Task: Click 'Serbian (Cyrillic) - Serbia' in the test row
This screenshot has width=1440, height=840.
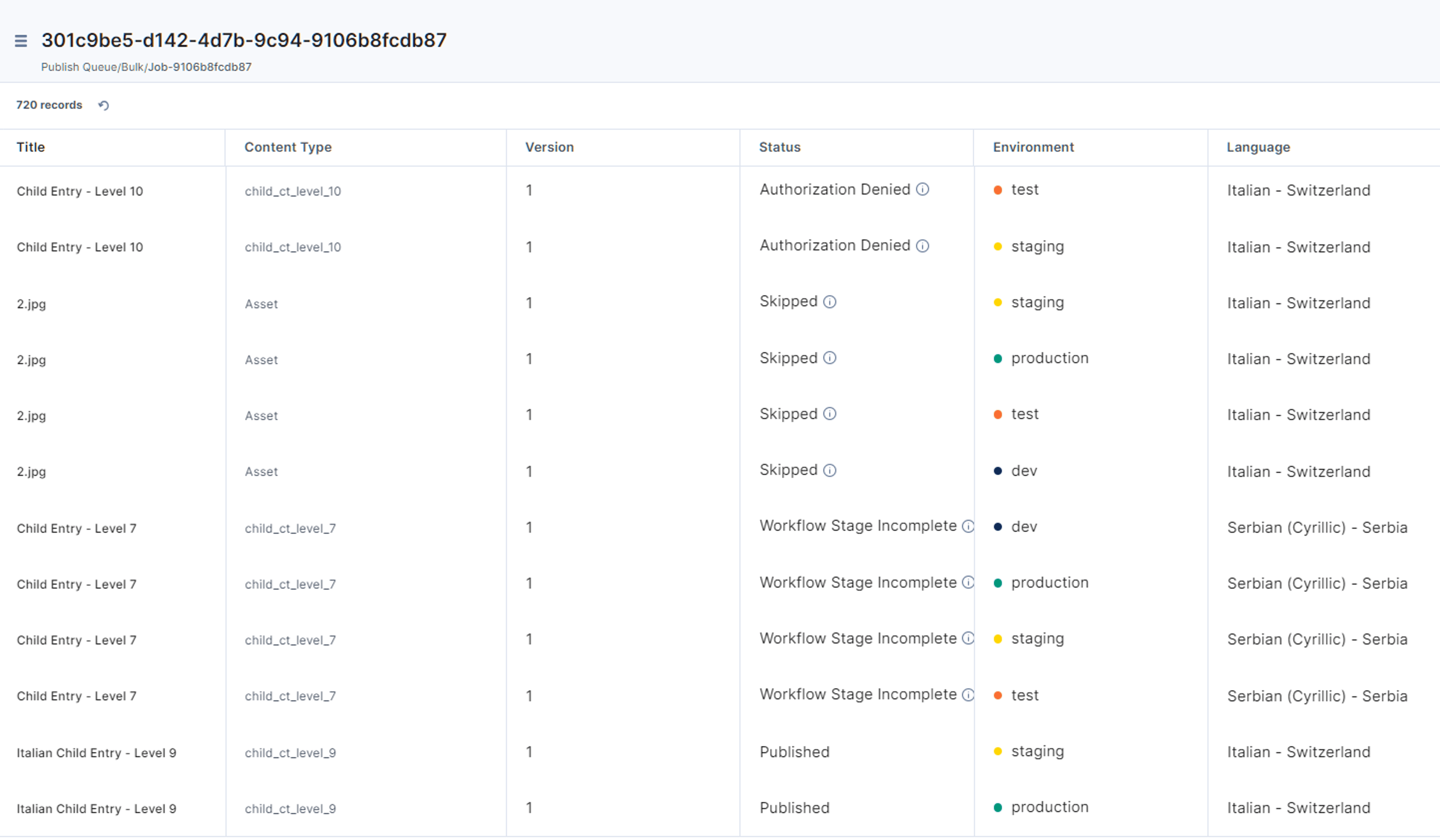Action: 1317,697
